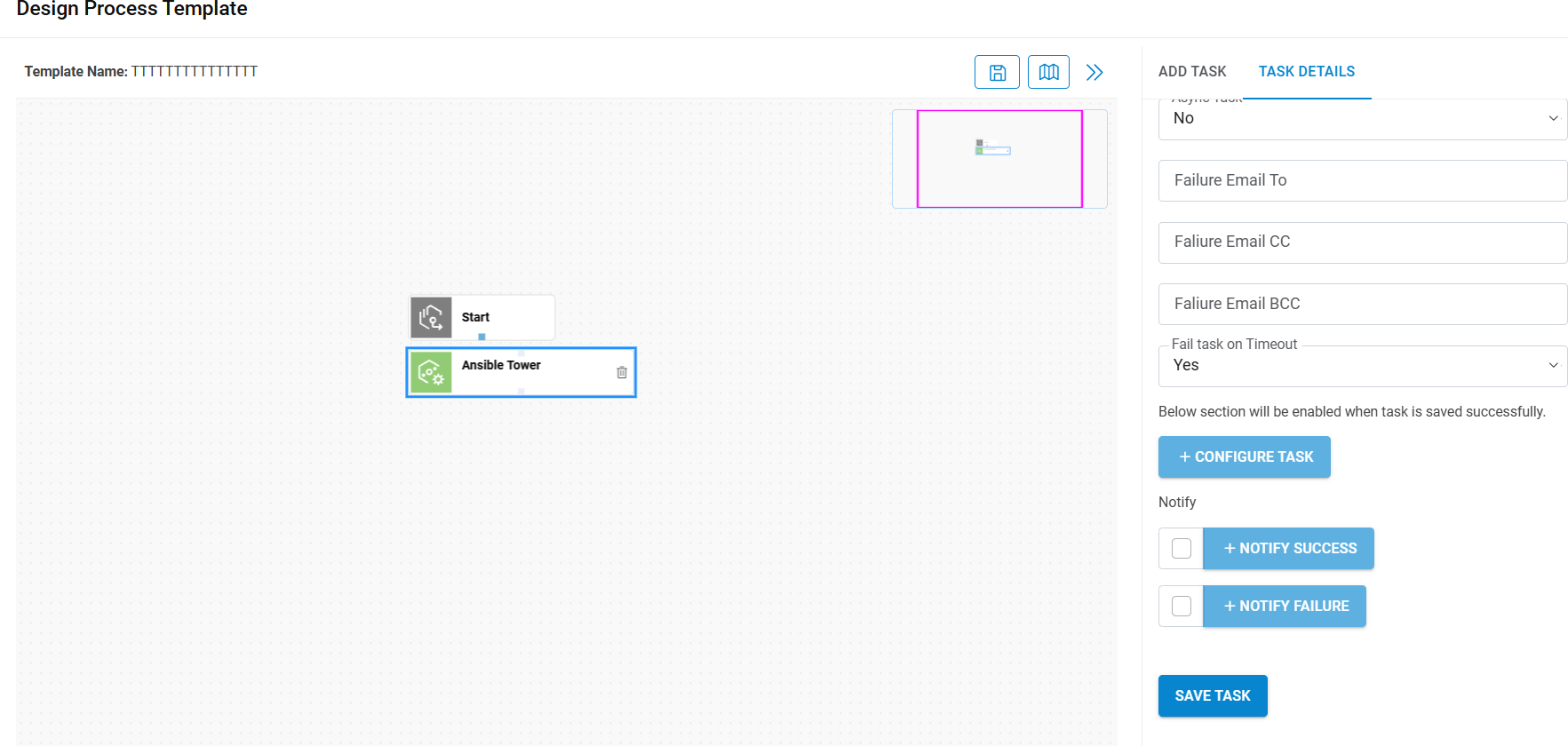The image size is (1568, 746).
Task: Click the Notify Failure button
Action: click(1285, 606)
